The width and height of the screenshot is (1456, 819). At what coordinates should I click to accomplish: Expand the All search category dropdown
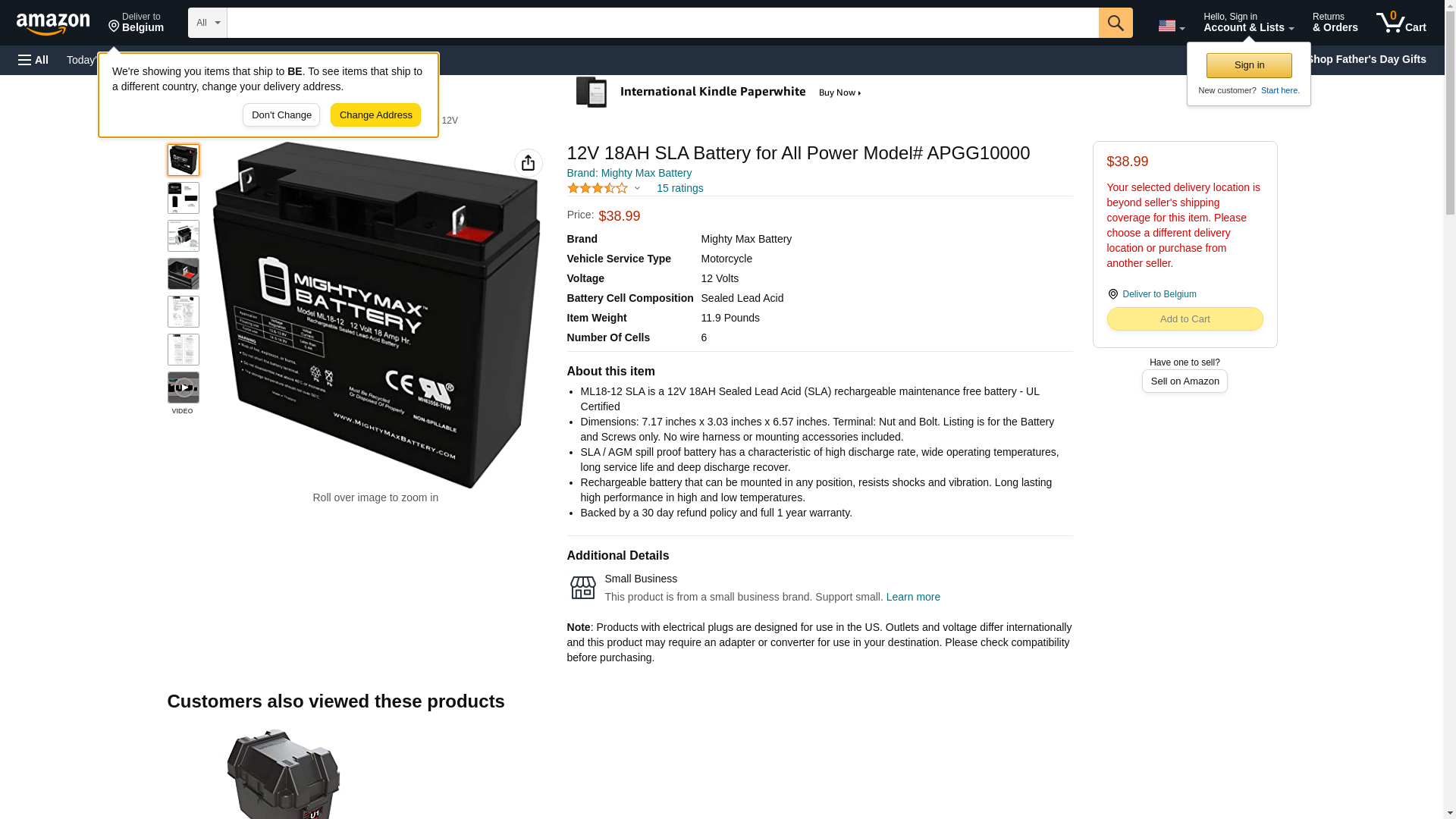click(207, 23)
